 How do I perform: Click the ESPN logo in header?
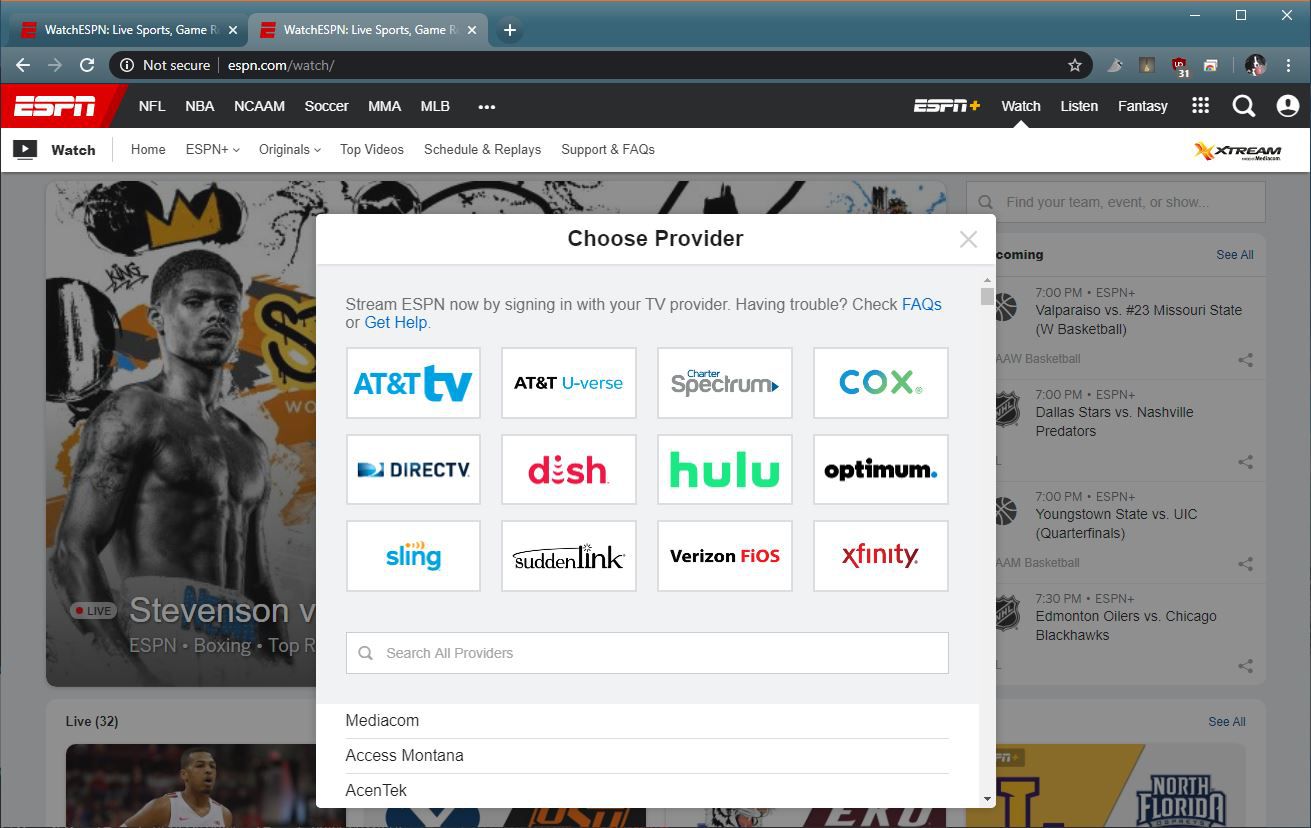click(x=55, y=106)
